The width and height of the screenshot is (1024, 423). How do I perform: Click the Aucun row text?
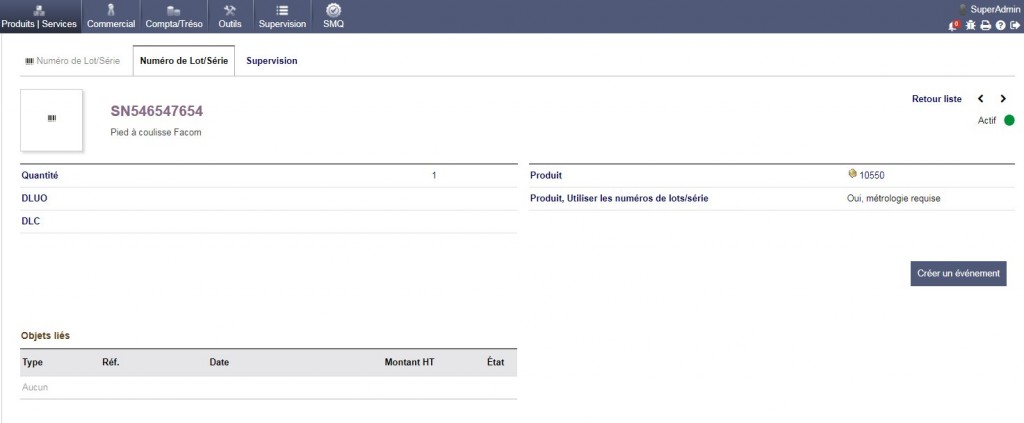[x=35, y=387]
